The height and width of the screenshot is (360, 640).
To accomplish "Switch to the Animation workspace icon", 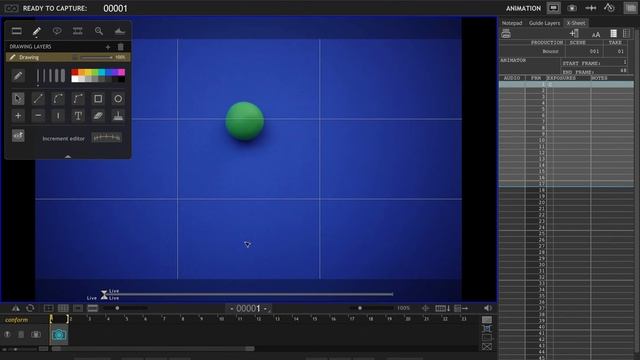I will (x=553, y=8).
